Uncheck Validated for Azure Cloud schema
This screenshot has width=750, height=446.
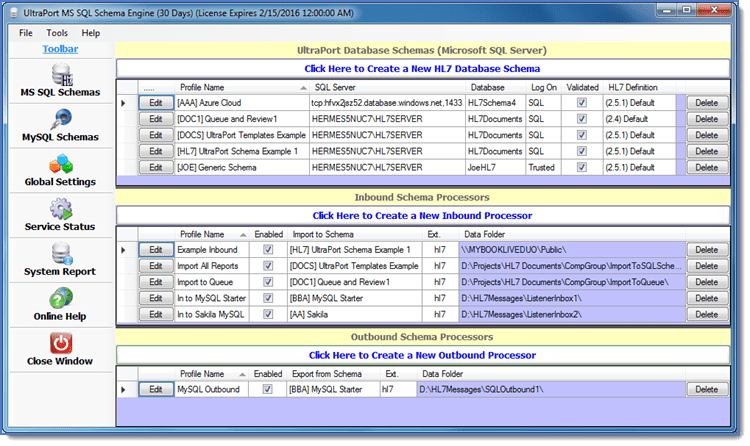tap(582, 102)
